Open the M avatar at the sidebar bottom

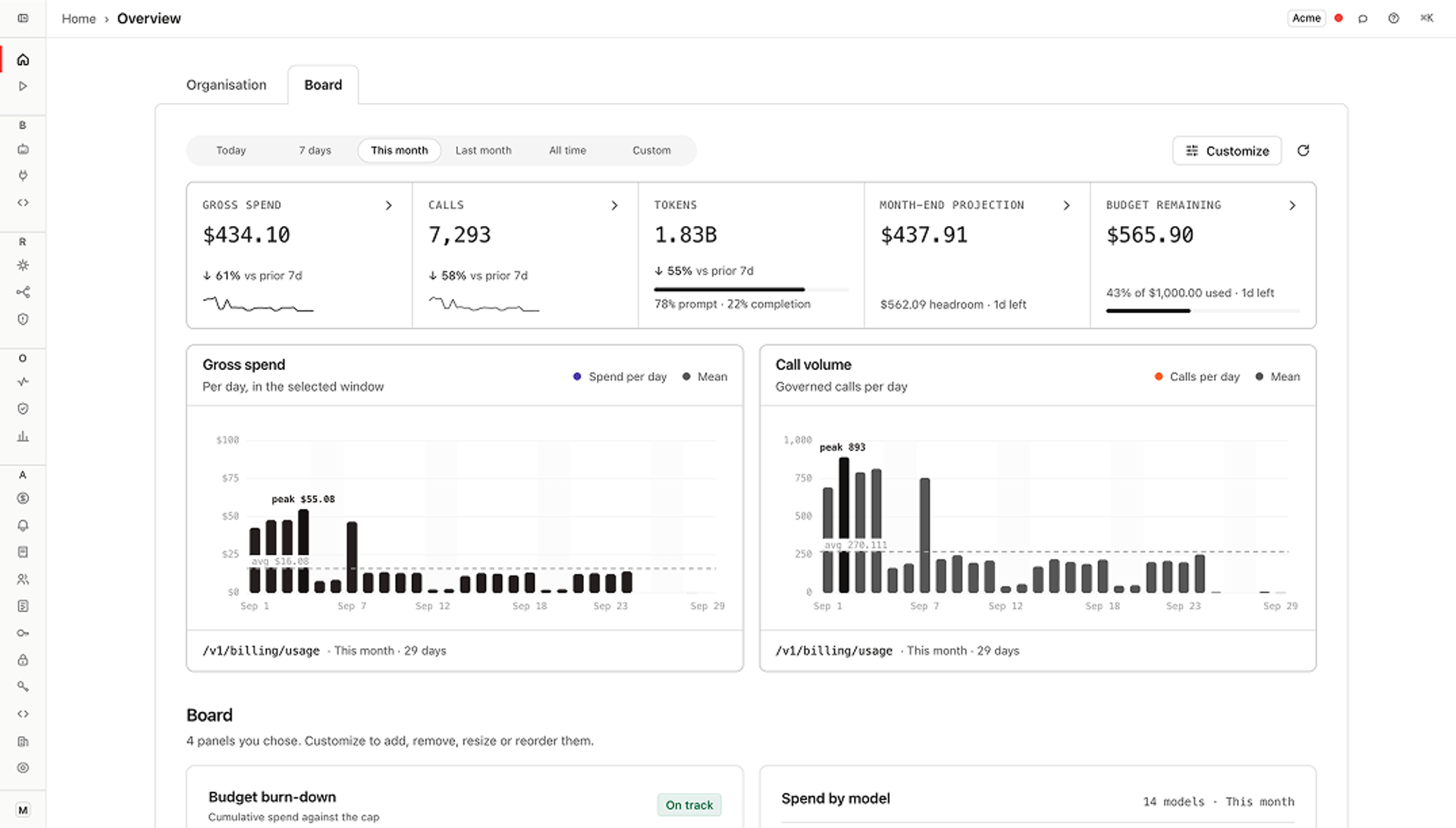(23, 810)
